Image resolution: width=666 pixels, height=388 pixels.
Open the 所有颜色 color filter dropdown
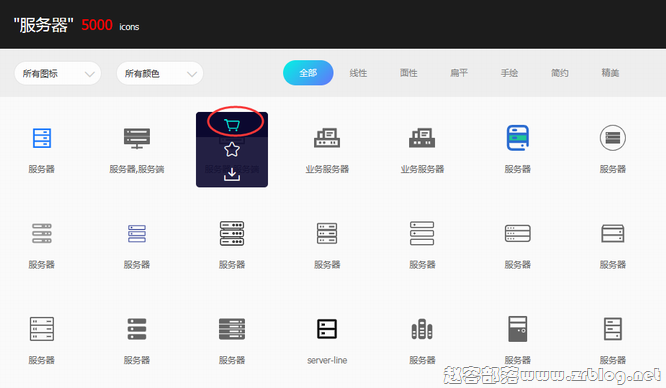coord(160,74)
